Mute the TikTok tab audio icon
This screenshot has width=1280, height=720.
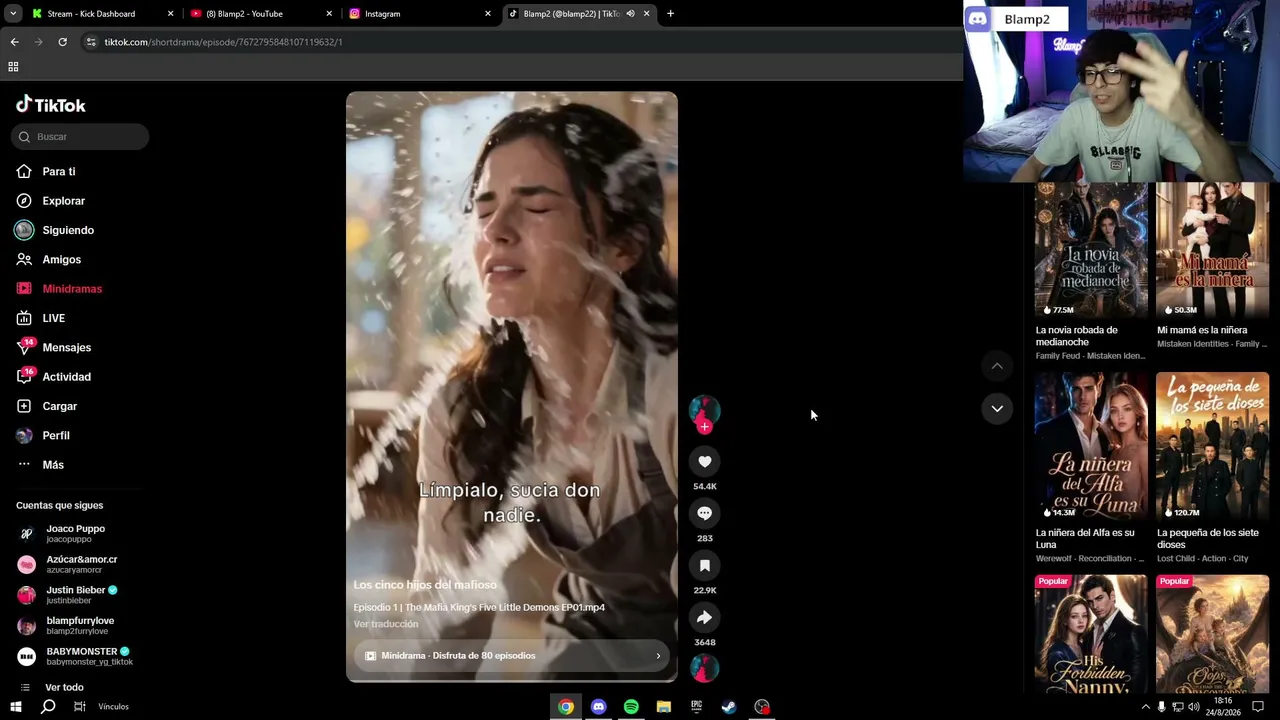pyautogui.click(x=630, y=14)
